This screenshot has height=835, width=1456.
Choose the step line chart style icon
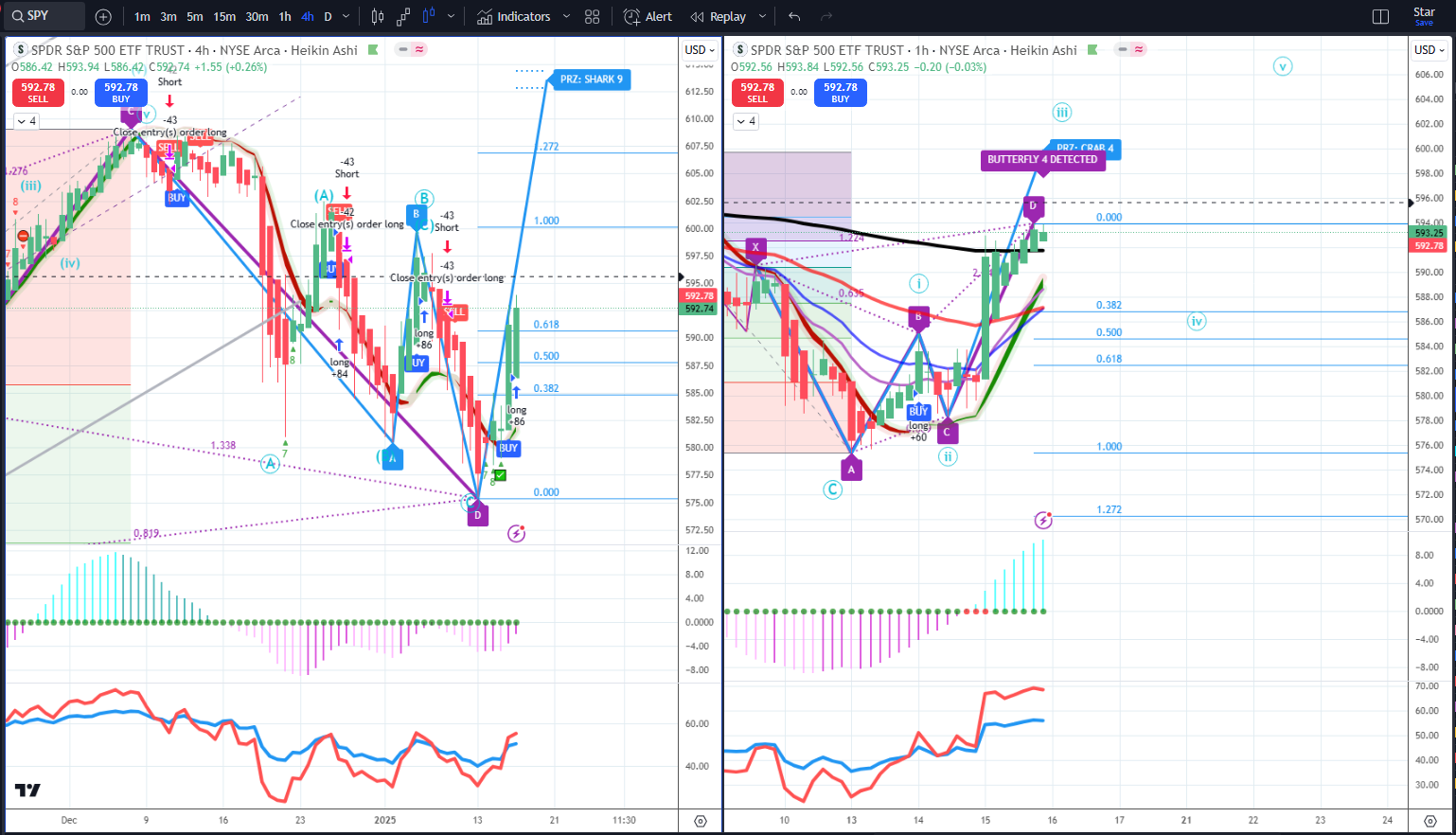pyautogui.click(x=403, y=16)
